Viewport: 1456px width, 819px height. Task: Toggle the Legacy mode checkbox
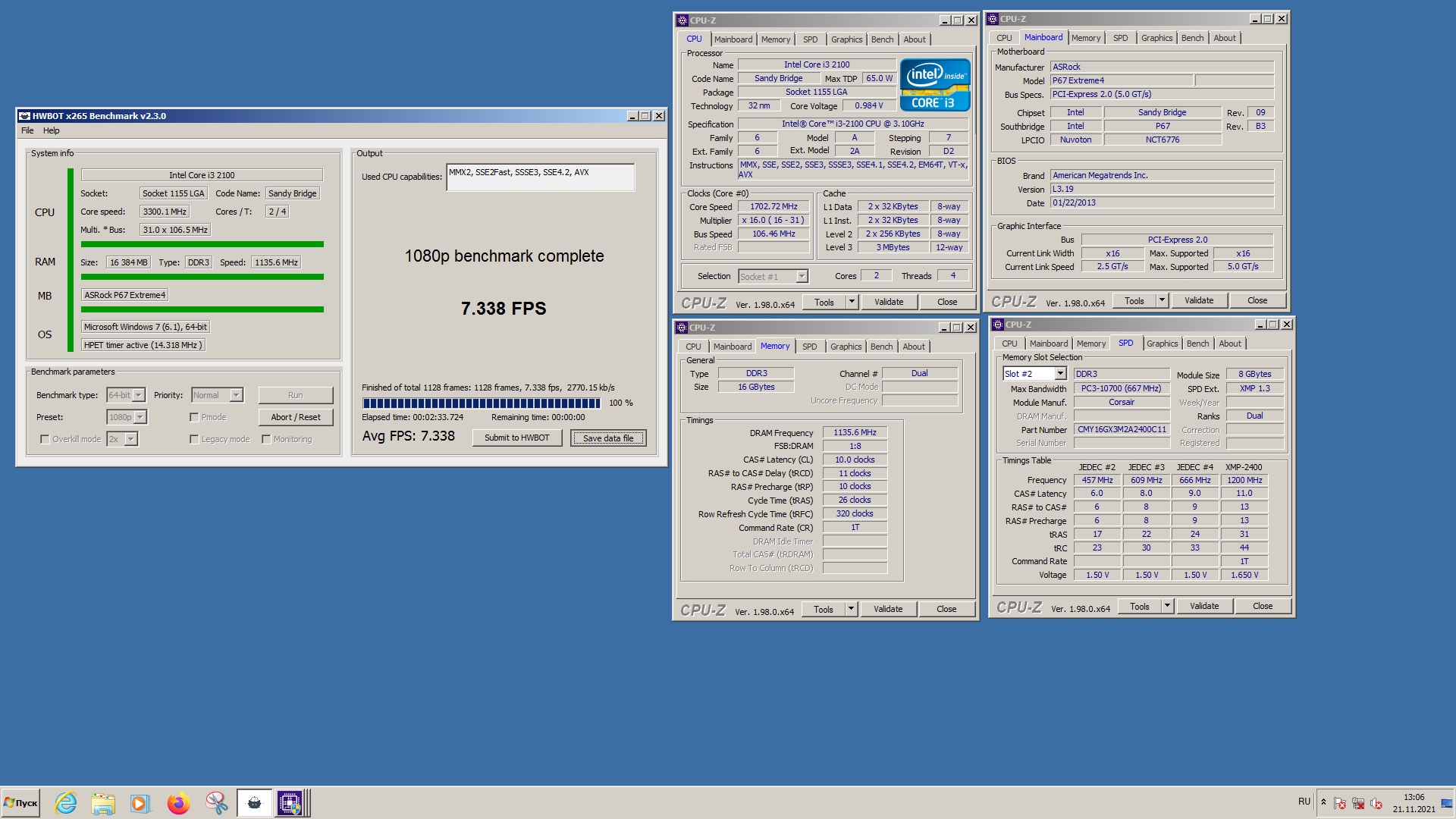[x=194, y=439]
